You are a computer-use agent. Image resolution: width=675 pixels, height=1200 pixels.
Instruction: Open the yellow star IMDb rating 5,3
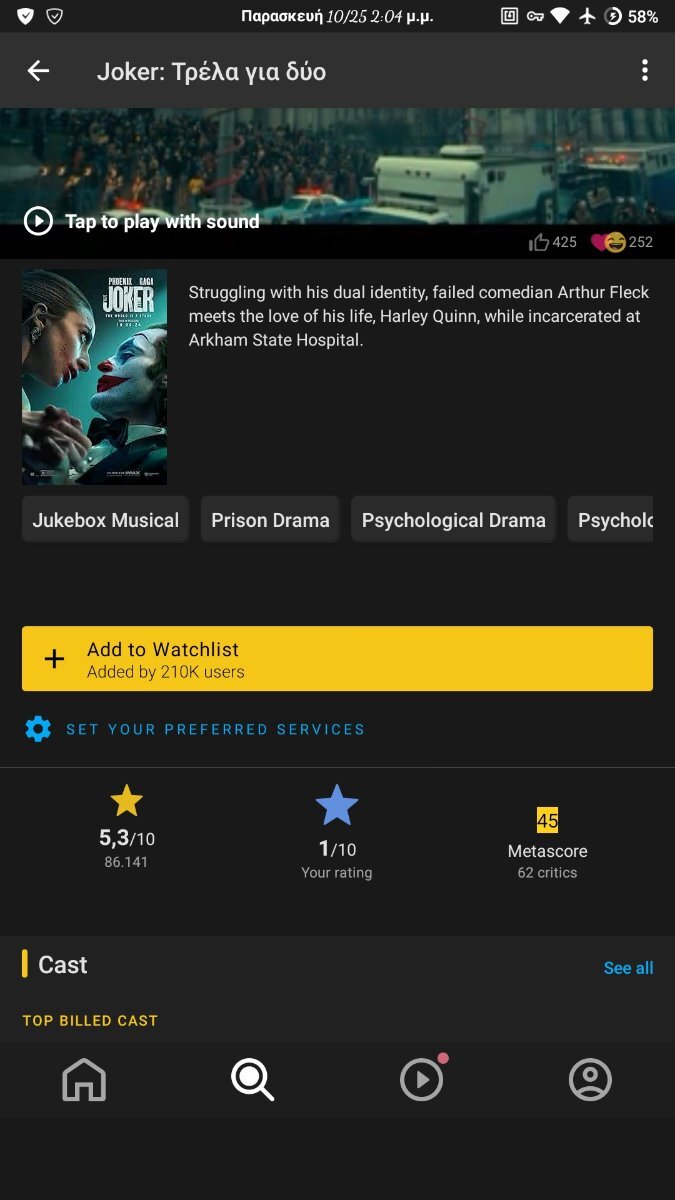[x=126, y=801]
